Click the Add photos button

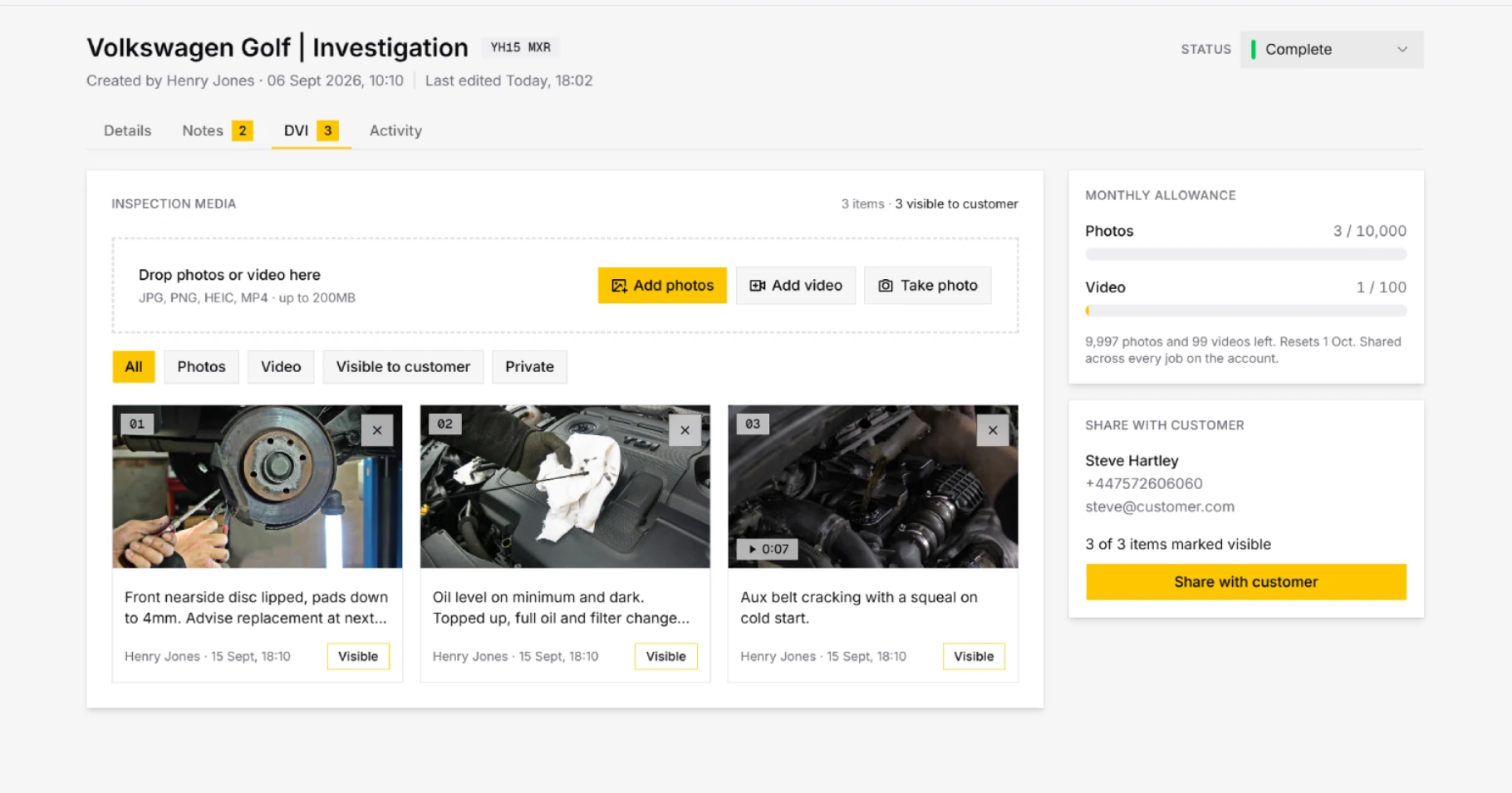[x=662, y=285]
